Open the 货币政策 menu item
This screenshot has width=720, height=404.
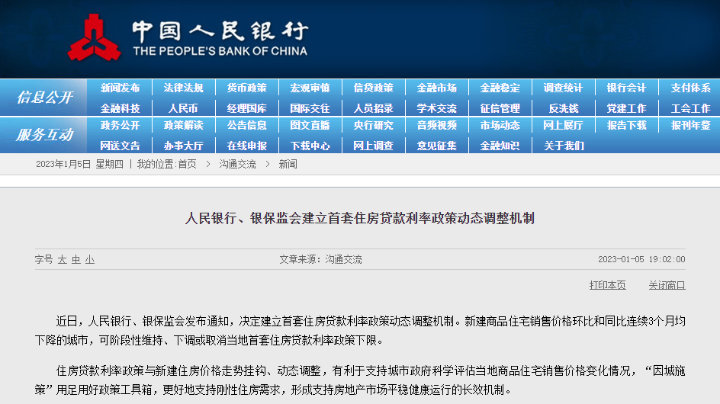point(246,88)
